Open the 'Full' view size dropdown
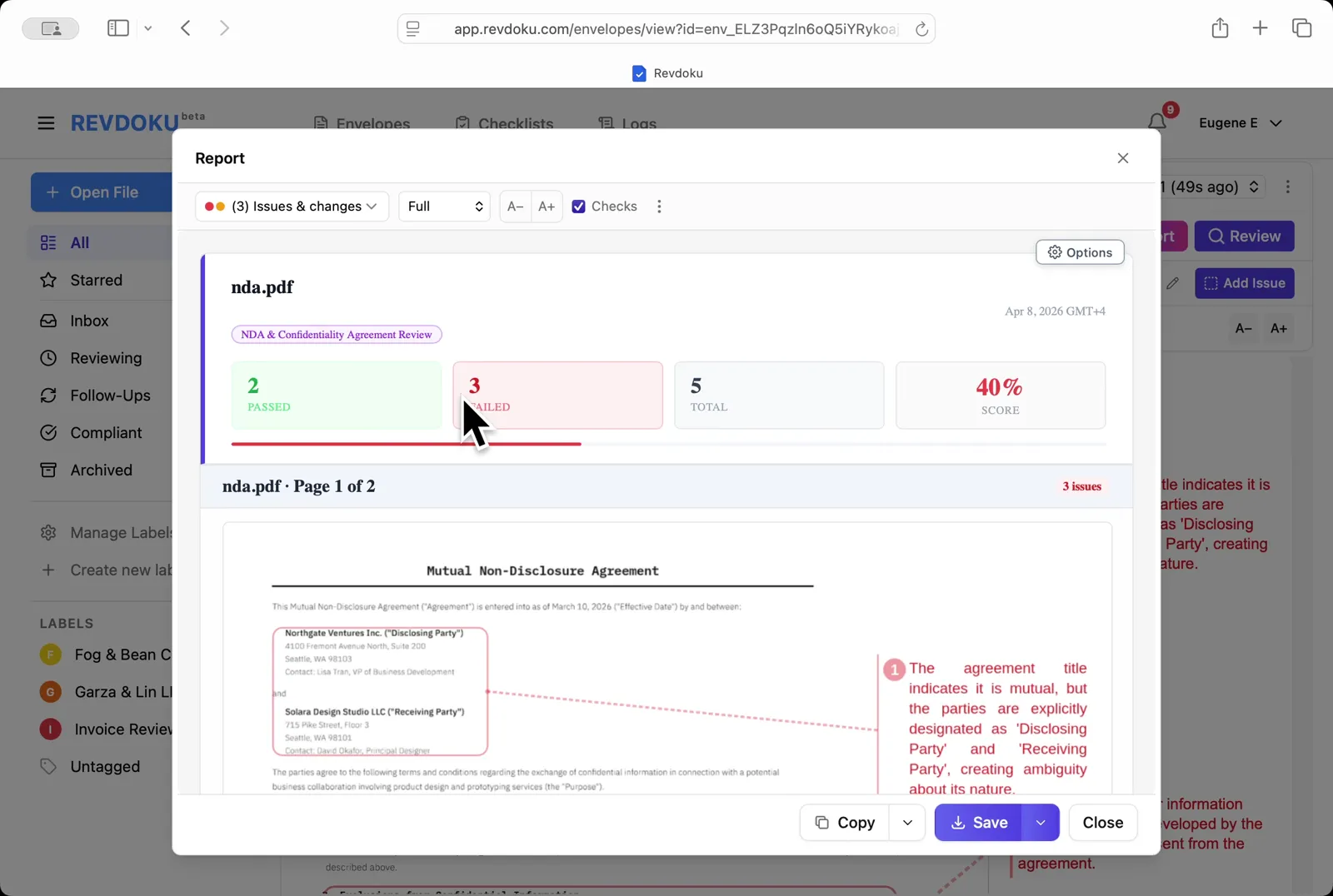This screenshot has height=896, width=1333. pos(444,206)
